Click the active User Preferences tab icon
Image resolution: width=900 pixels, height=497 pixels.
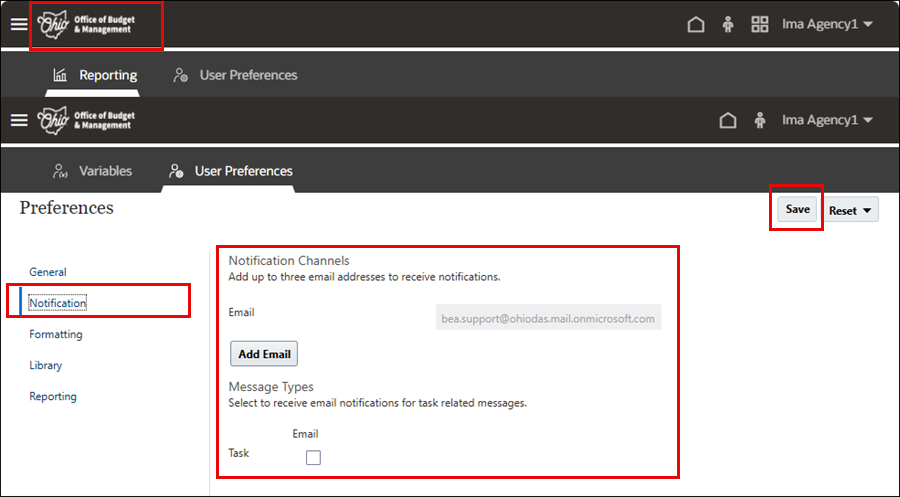pyautogui.click(x=176, y=171)
